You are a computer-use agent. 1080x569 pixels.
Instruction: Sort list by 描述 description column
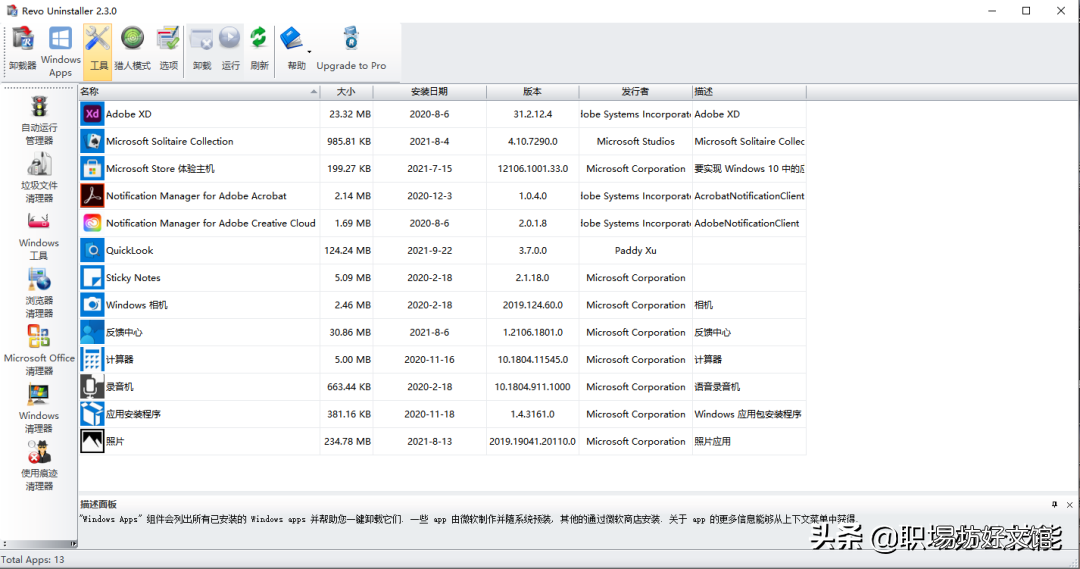749,91
